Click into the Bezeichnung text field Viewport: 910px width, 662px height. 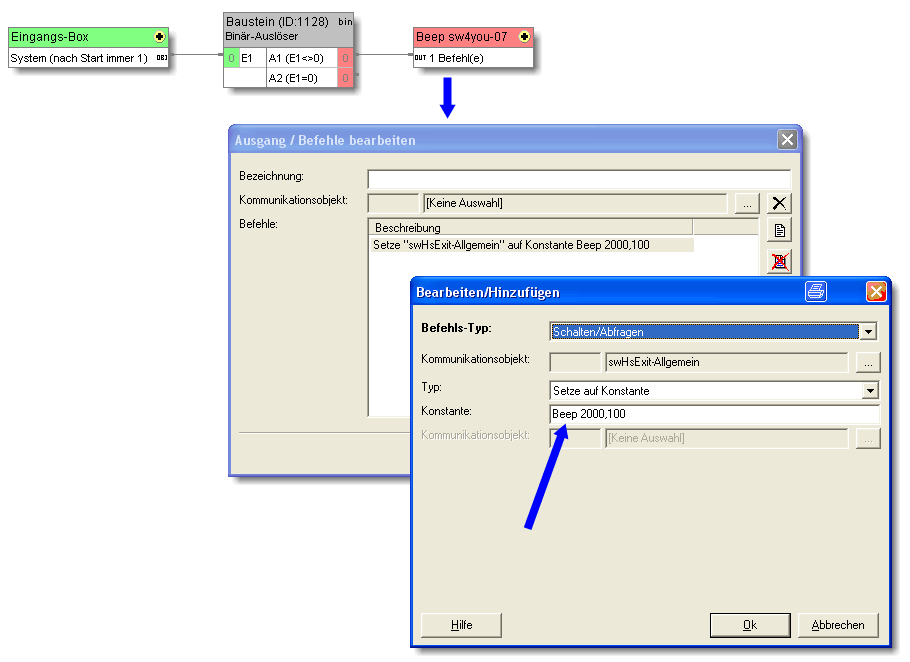click(x=578, y=179)
